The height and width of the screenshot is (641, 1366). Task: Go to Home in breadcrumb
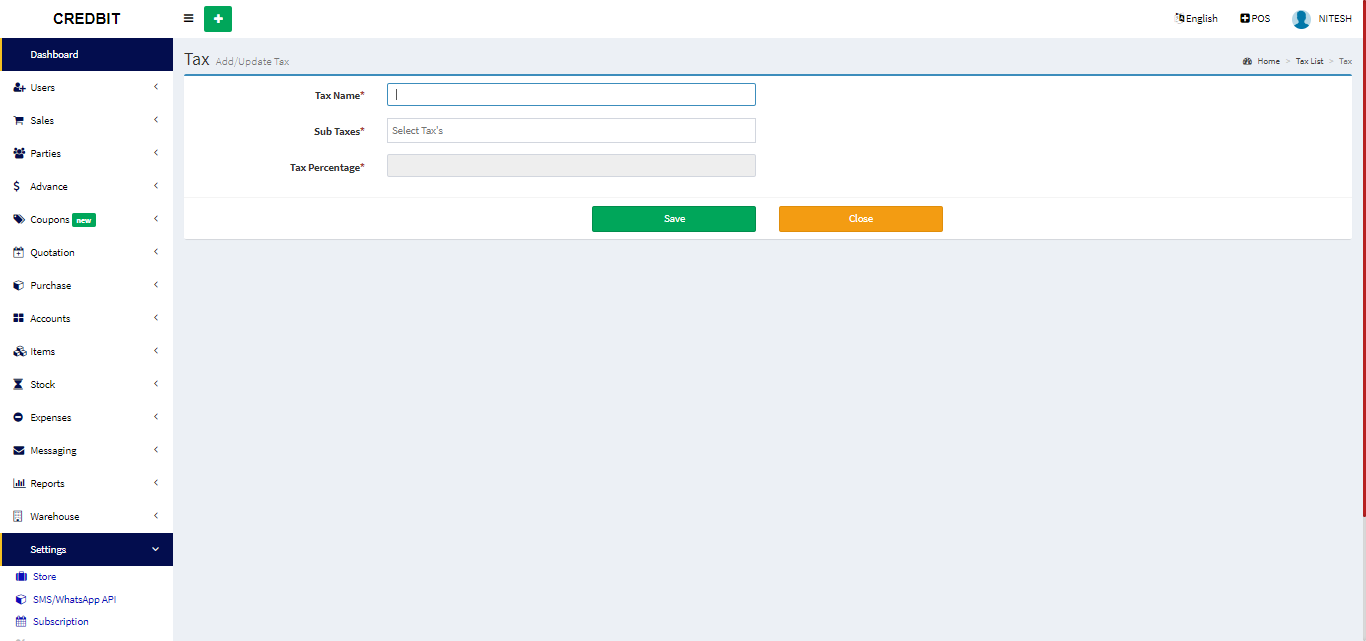pos(1268,62)
